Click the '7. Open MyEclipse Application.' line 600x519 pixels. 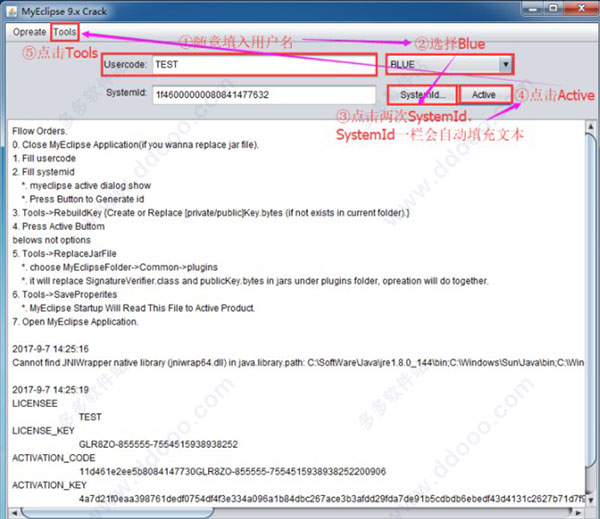click(75, 322)
